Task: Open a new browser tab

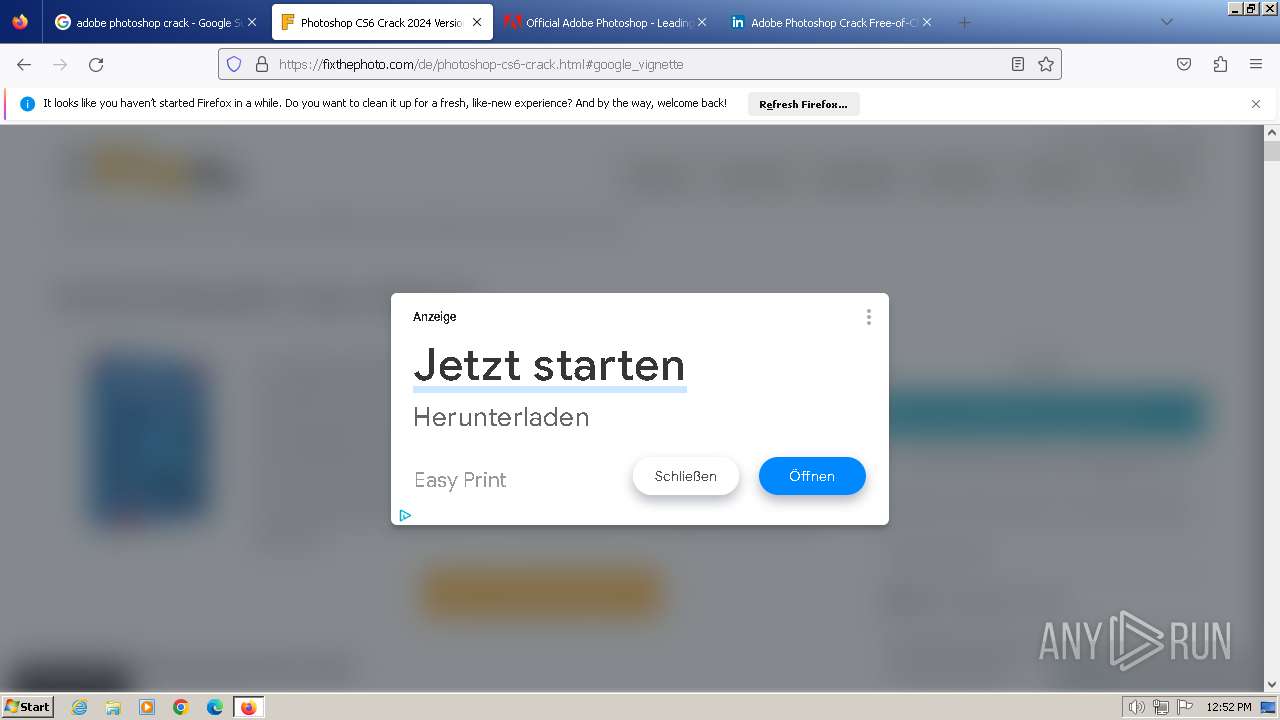Action: click(x=964, y=22)
